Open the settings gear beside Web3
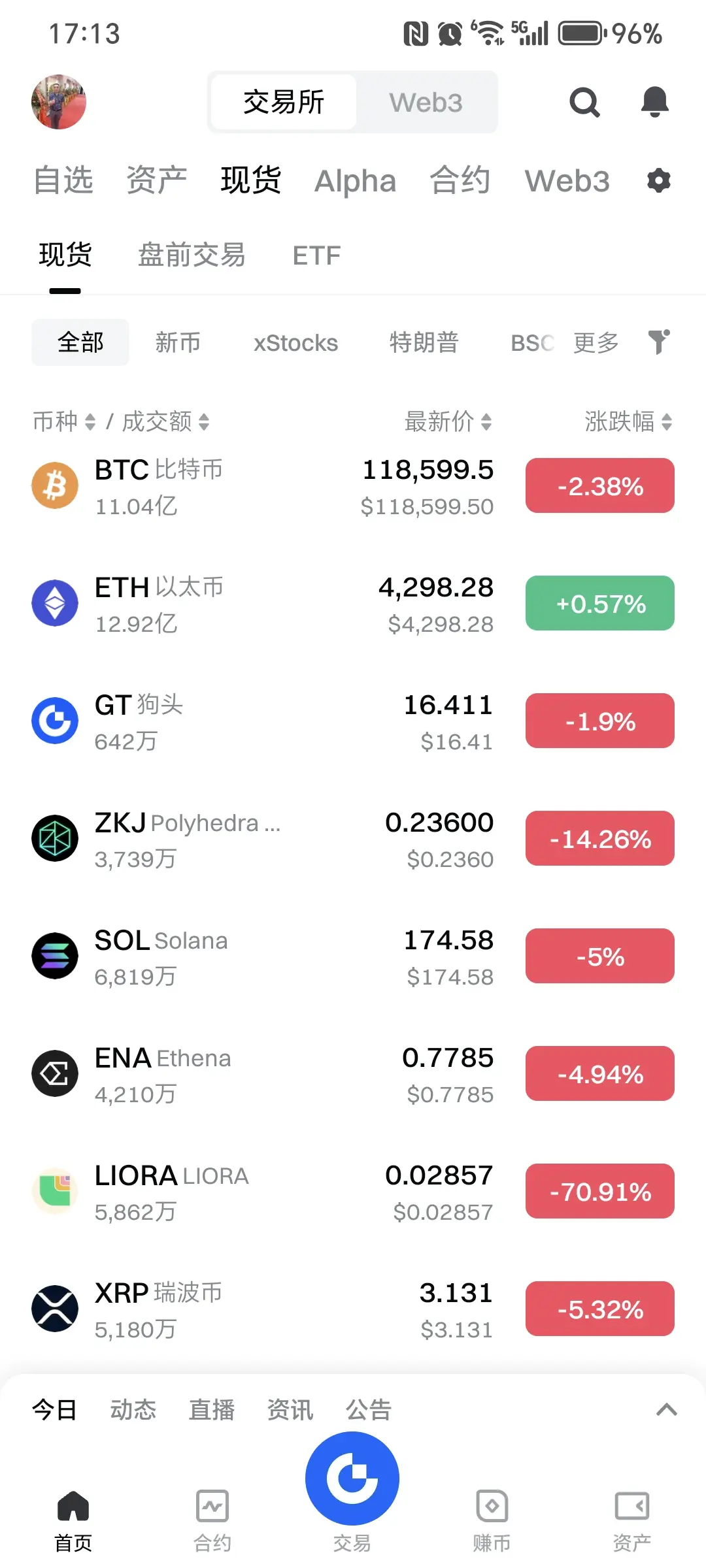The image size is (706, 1568). 658,180
